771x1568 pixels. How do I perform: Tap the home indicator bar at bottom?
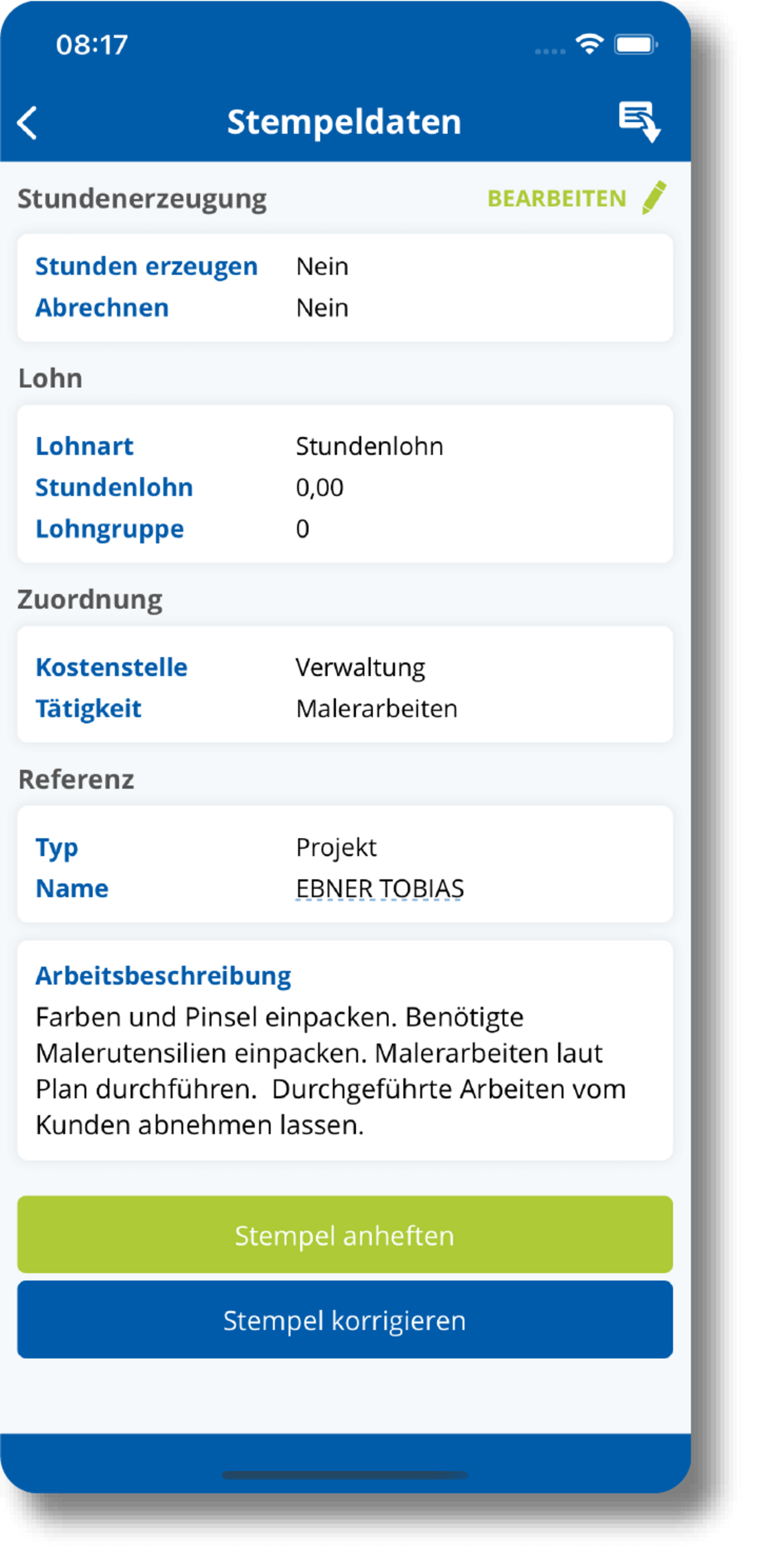(345, 1475)
